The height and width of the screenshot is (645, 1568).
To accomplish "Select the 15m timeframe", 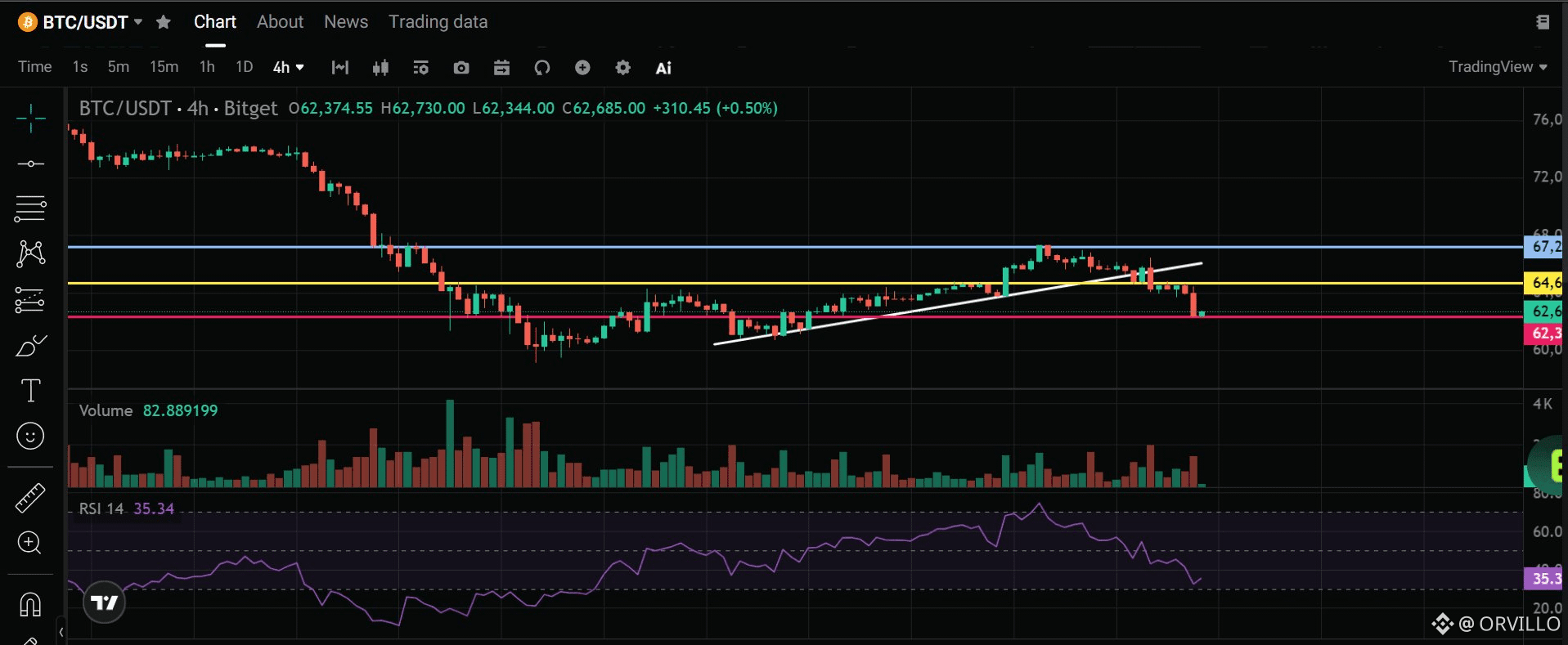I will pos(164,67).
